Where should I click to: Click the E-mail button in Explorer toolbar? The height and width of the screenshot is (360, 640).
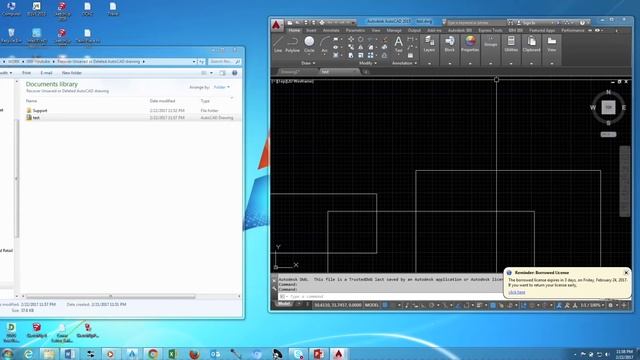(x=47, y=73)
